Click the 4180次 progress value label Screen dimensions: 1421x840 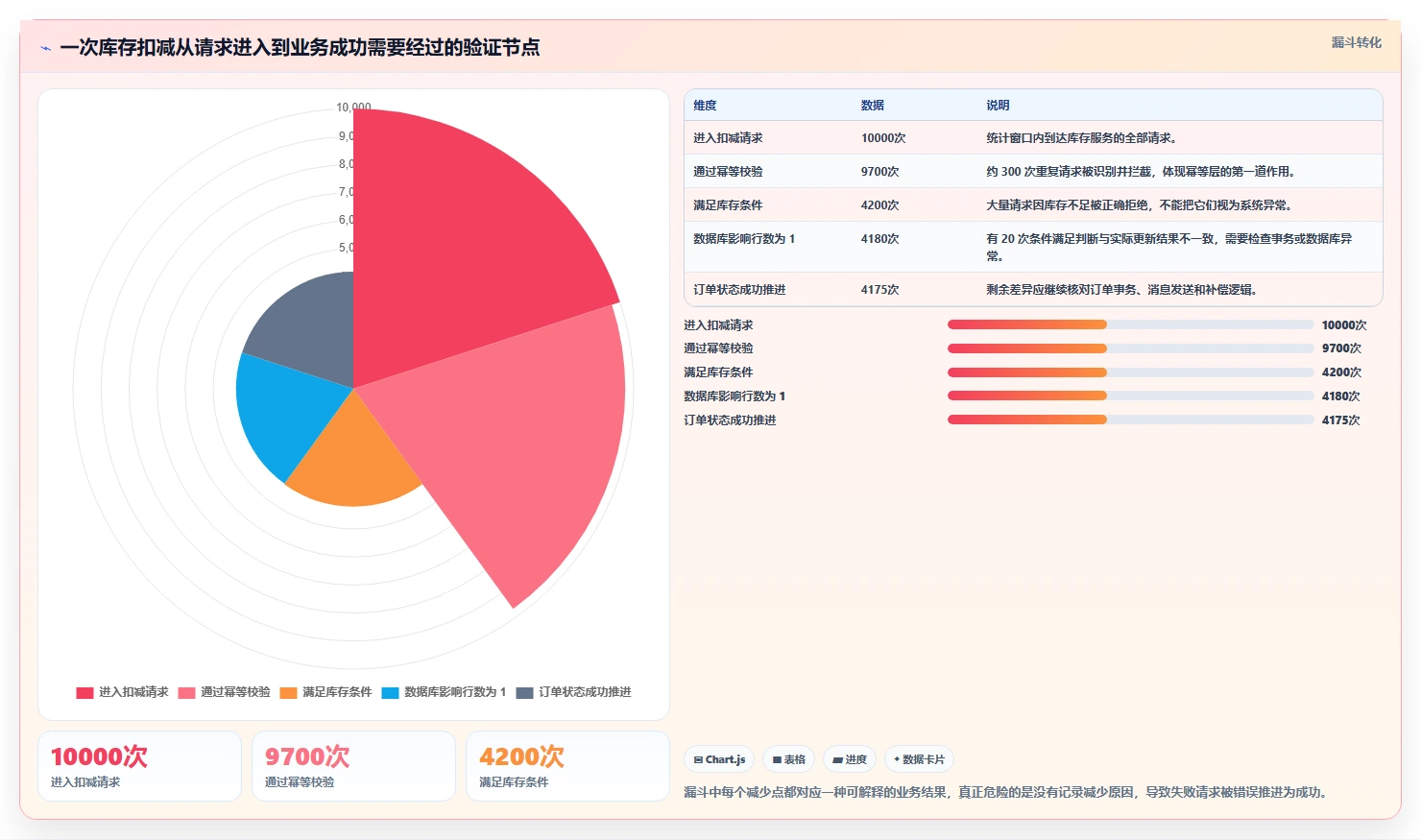point(1340,396)
